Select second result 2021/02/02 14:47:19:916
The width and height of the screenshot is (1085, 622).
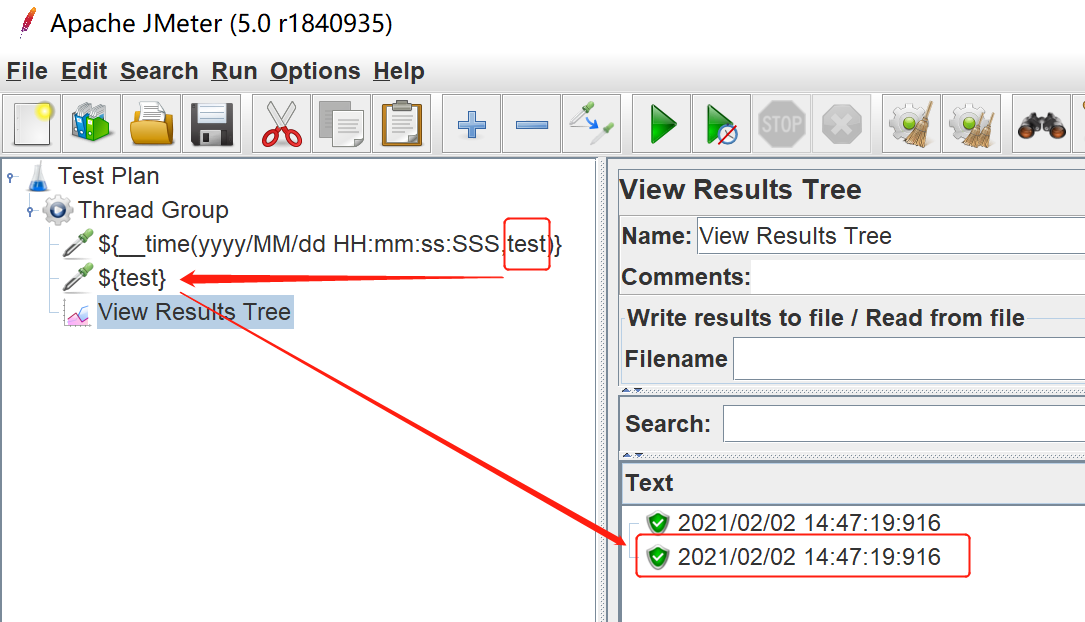pos(809,556)
